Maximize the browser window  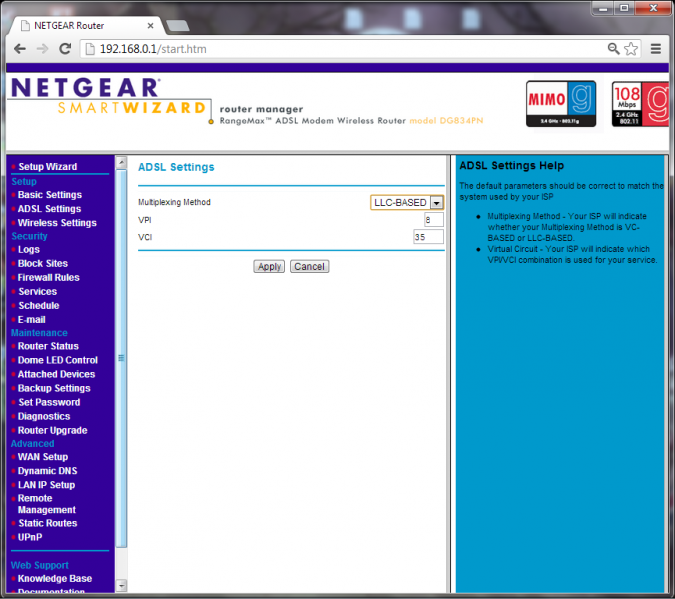tap(624, 8)
